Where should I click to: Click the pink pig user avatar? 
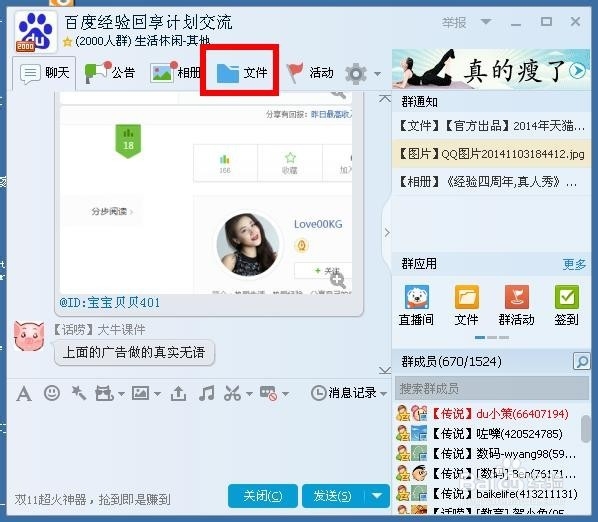point(29,336)
